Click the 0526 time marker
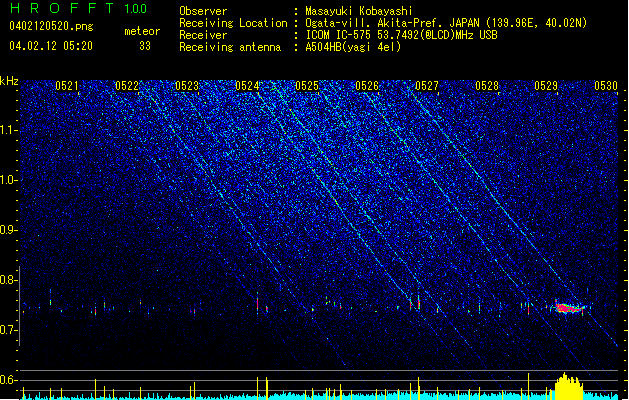This screenshot has height=400, width=629. coord(367,86)
